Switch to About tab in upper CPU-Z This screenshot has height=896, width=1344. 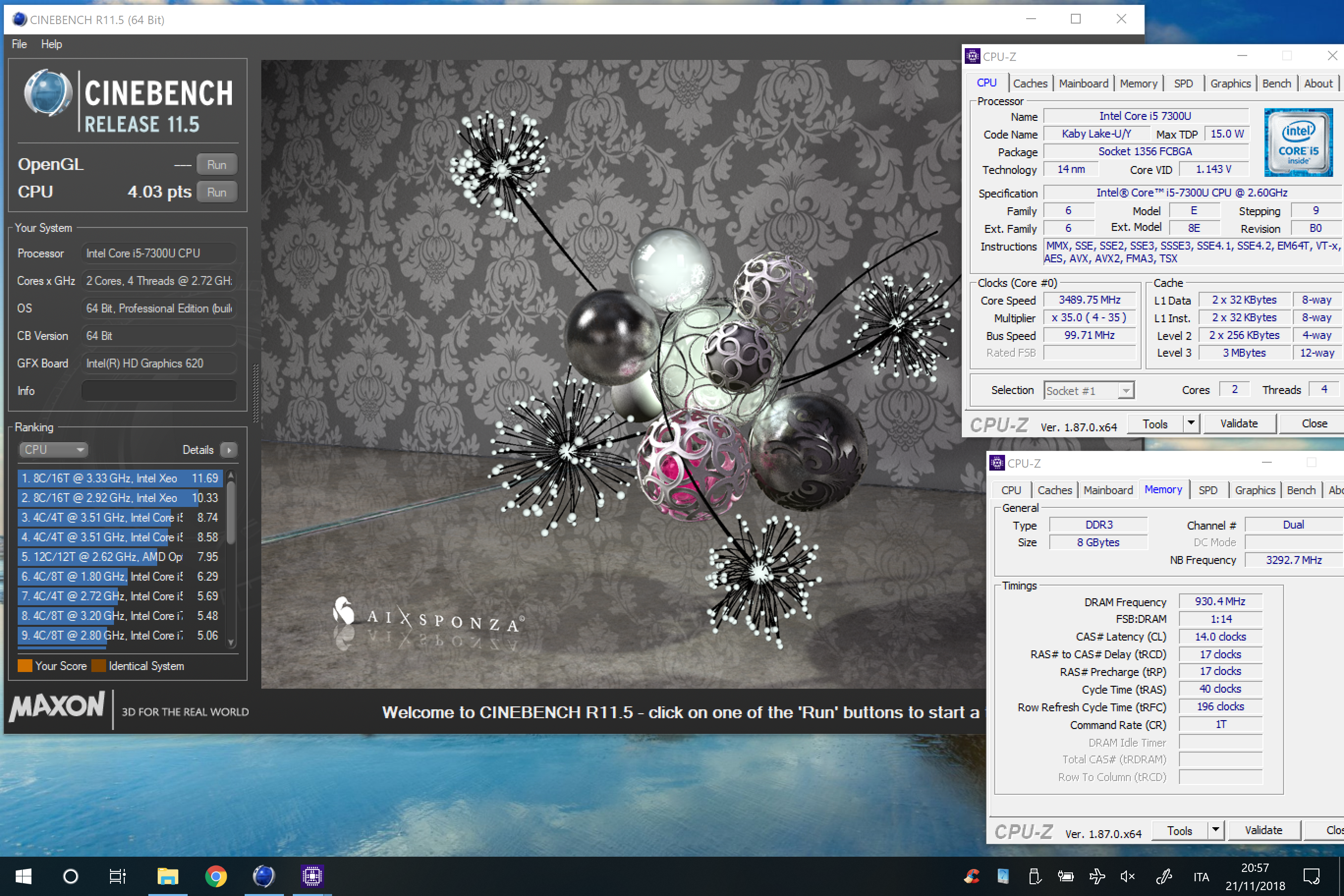click(1318, 84)
